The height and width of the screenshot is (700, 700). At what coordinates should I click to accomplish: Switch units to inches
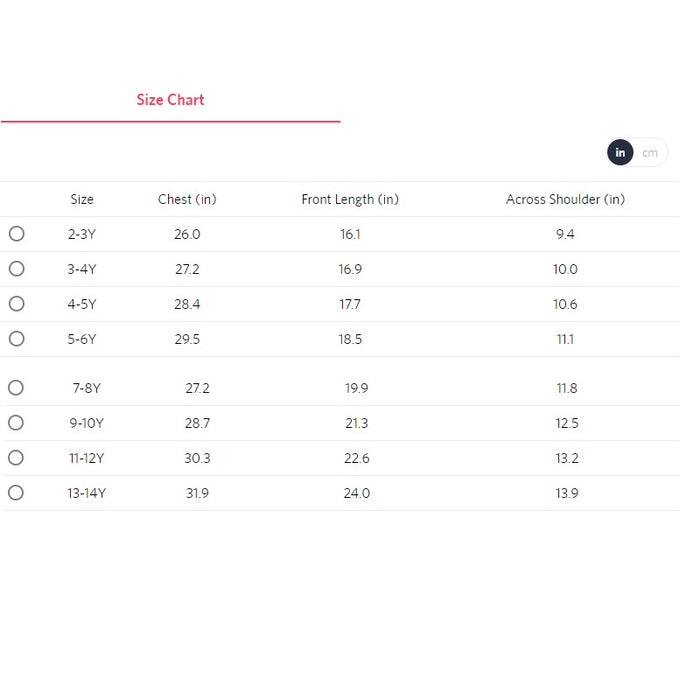tap(620, 153)
